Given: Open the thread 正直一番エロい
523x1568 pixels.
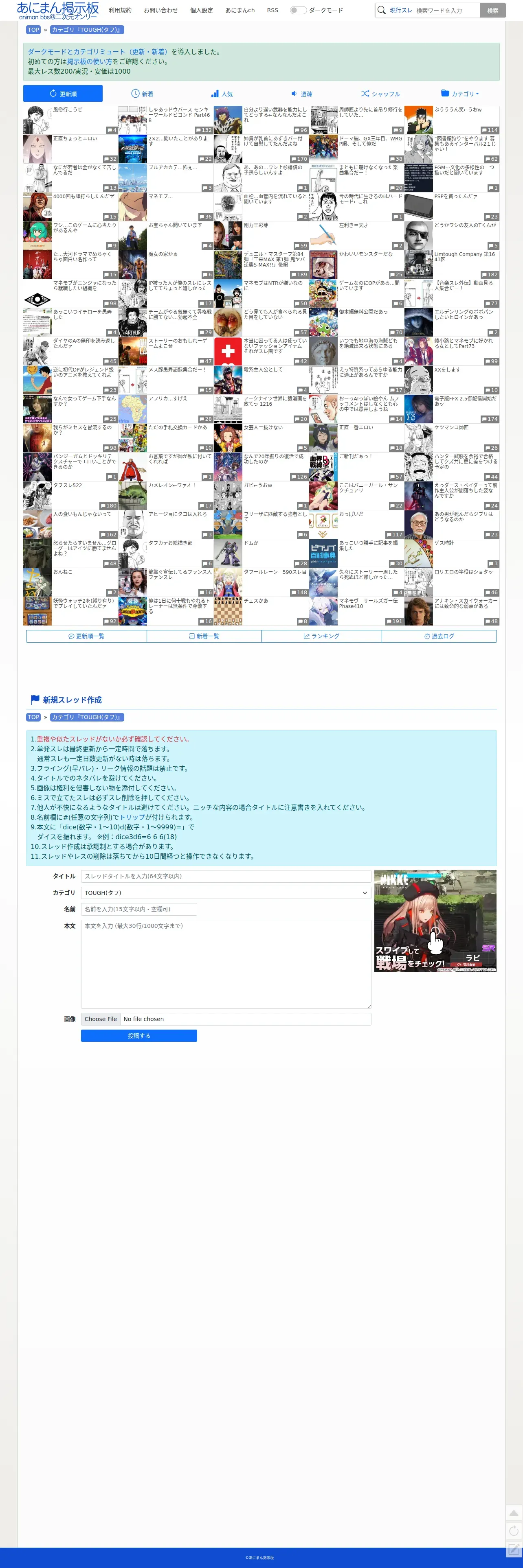Looking at the screenshot, I should pyautogui.click(x=356, y=437).
